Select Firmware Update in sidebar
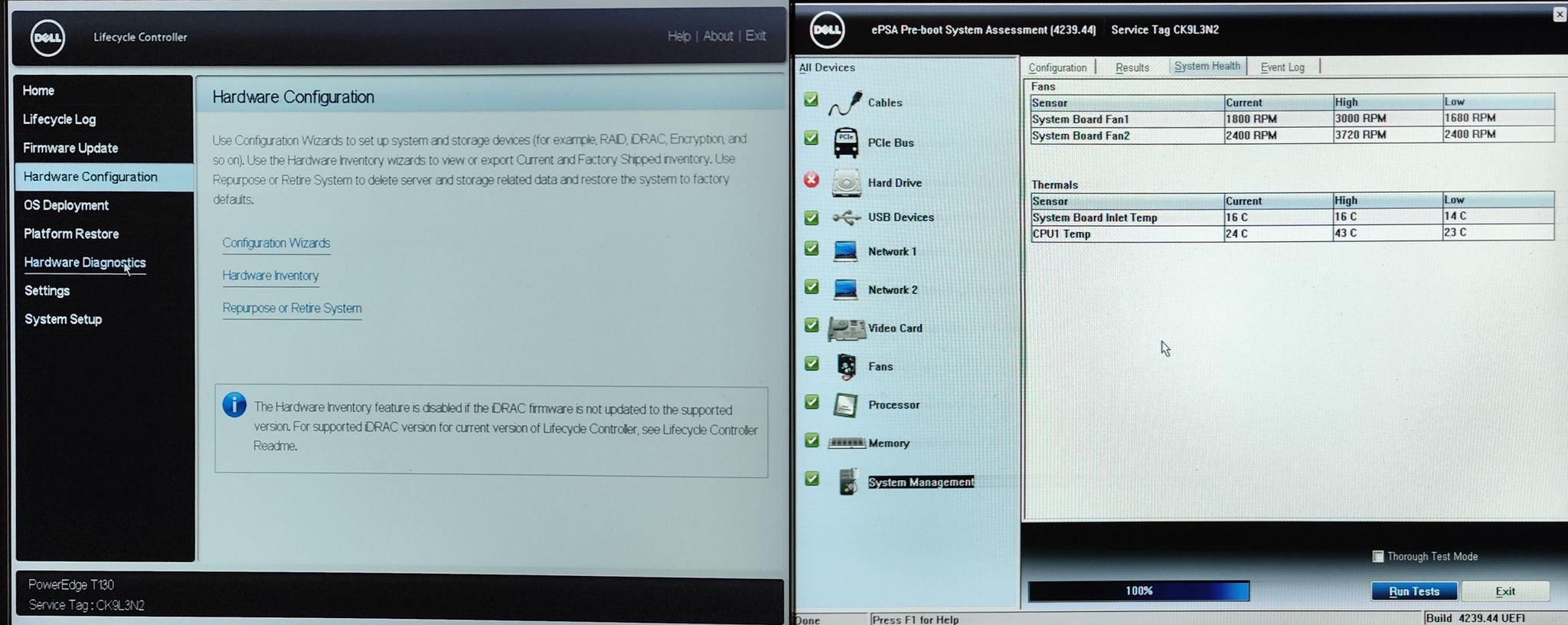 70,148
